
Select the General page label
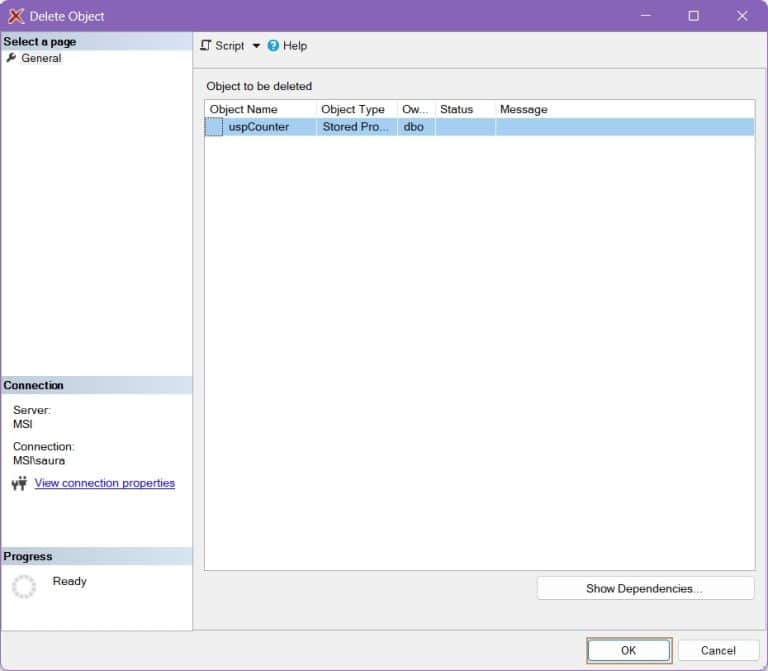(x=41, y=58)
